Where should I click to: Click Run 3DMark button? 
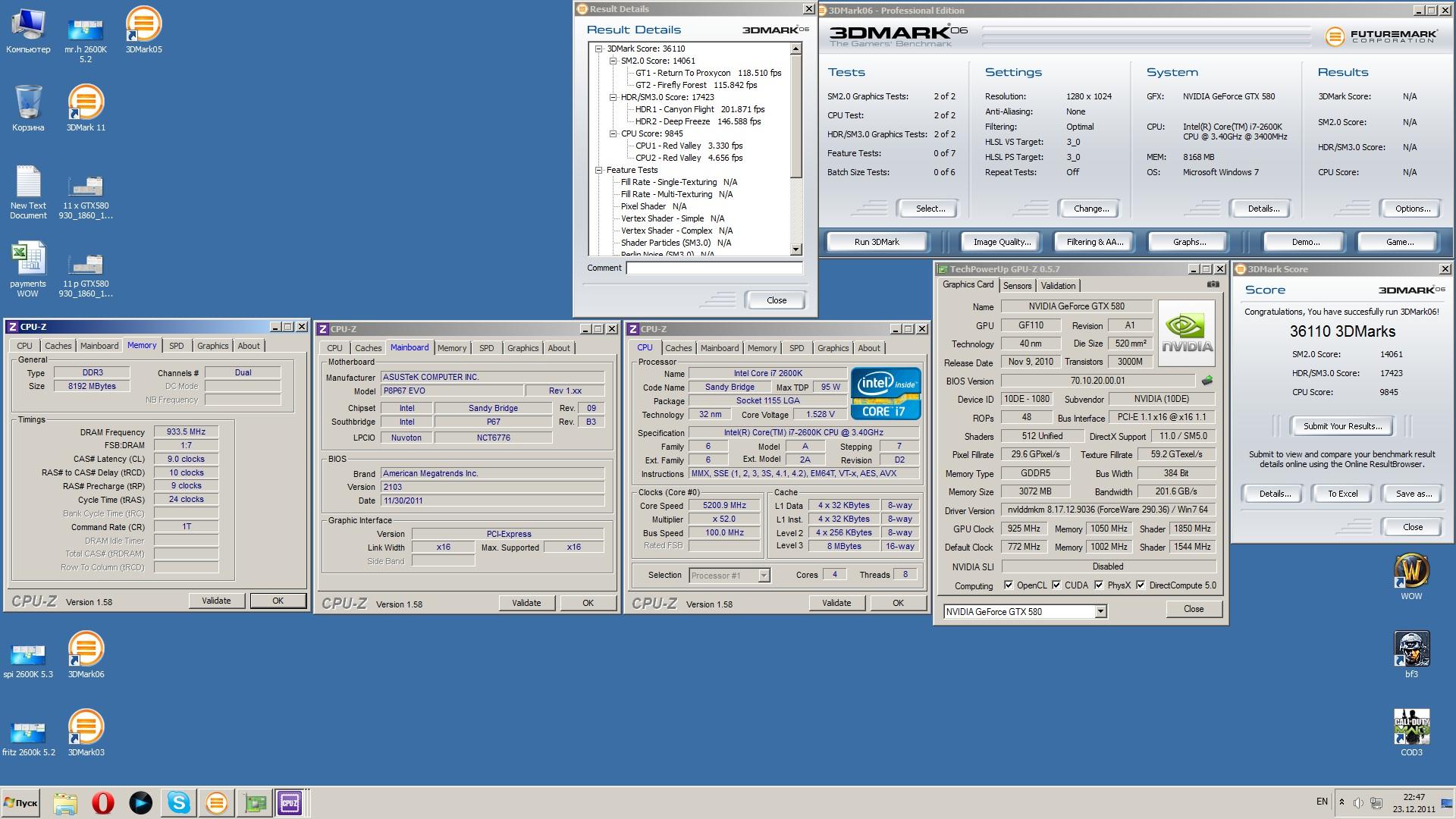(877, 242)
